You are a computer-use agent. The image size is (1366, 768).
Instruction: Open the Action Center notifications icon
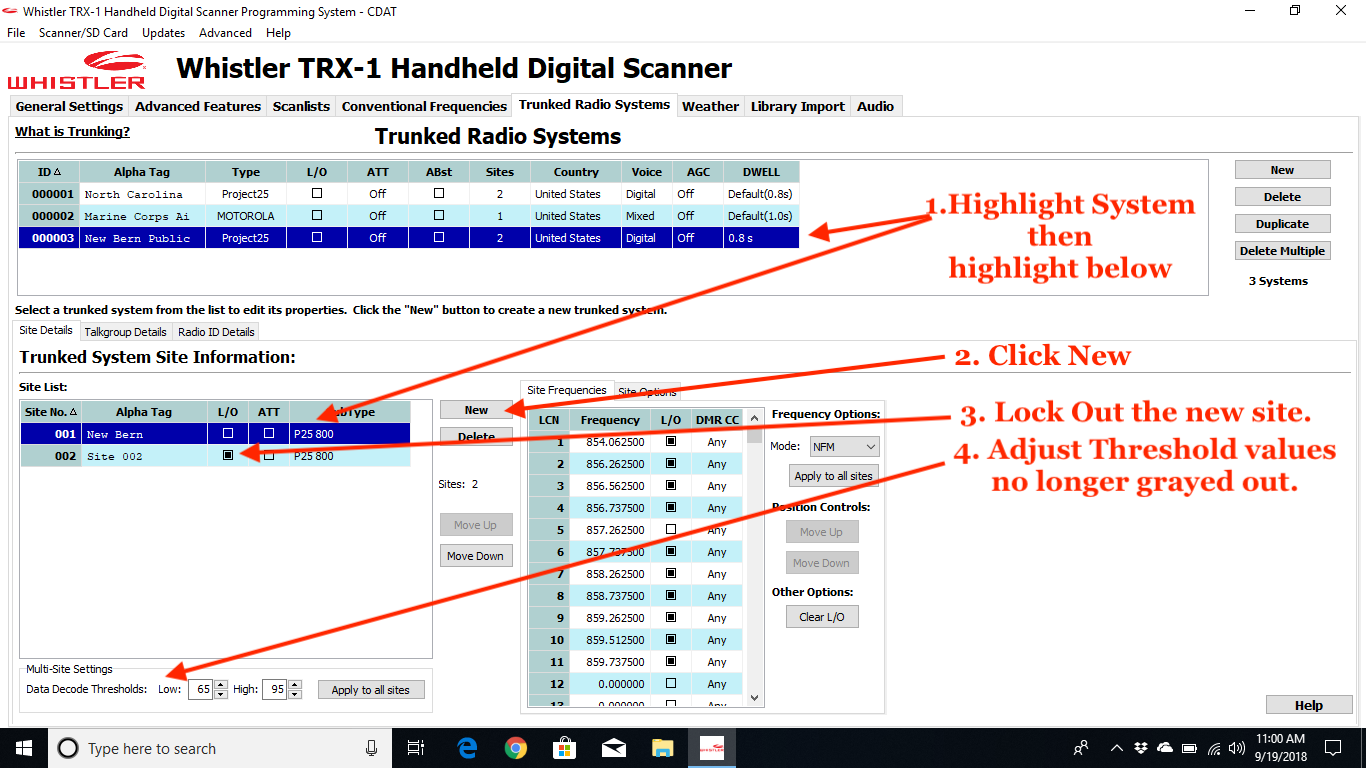click(x=1333, y=748)
